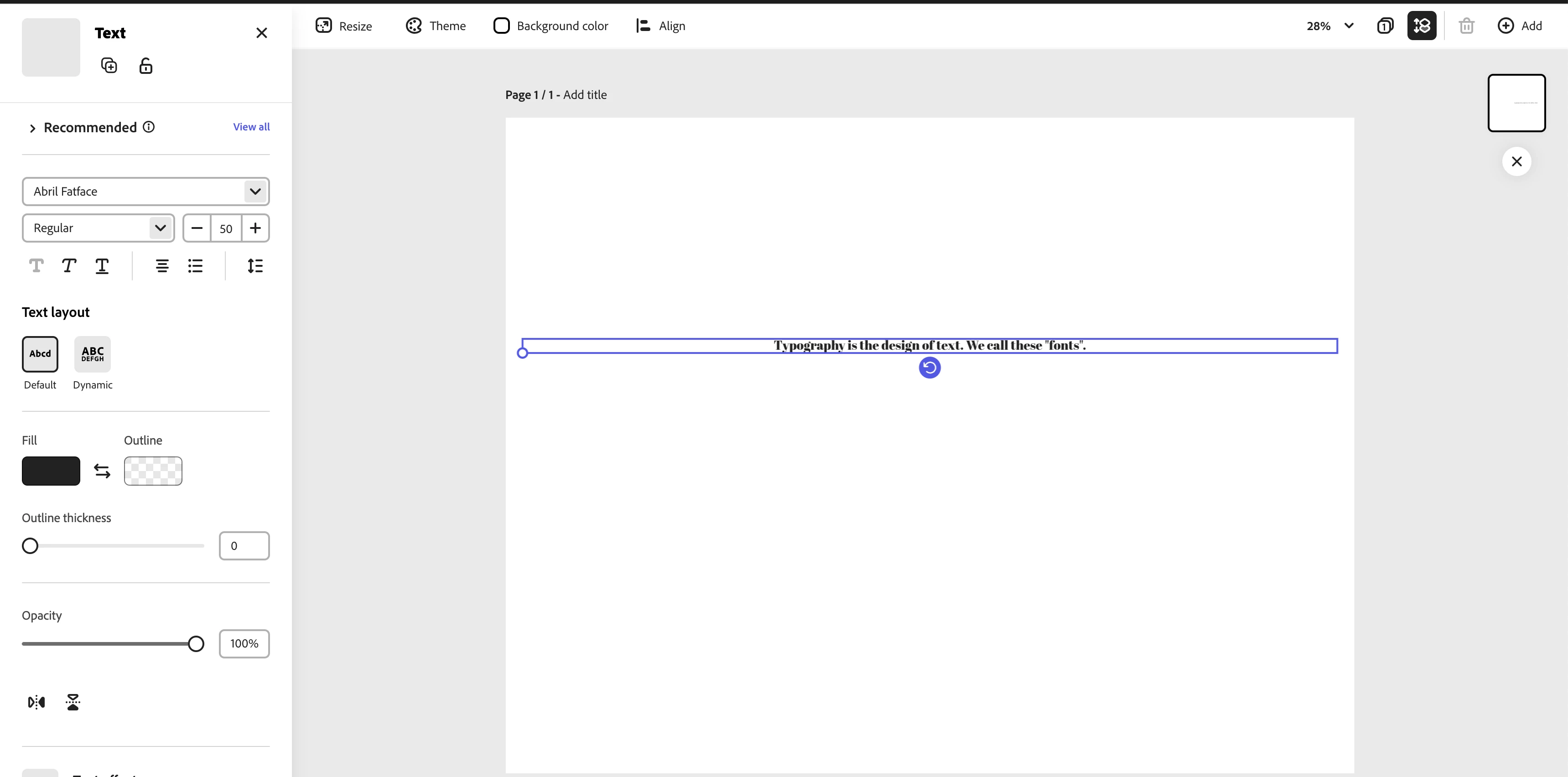This screenshot has width=1568, height=777.
Task: Open the Abril Fatface font dropdown
Action: click(x=145, y=192)
